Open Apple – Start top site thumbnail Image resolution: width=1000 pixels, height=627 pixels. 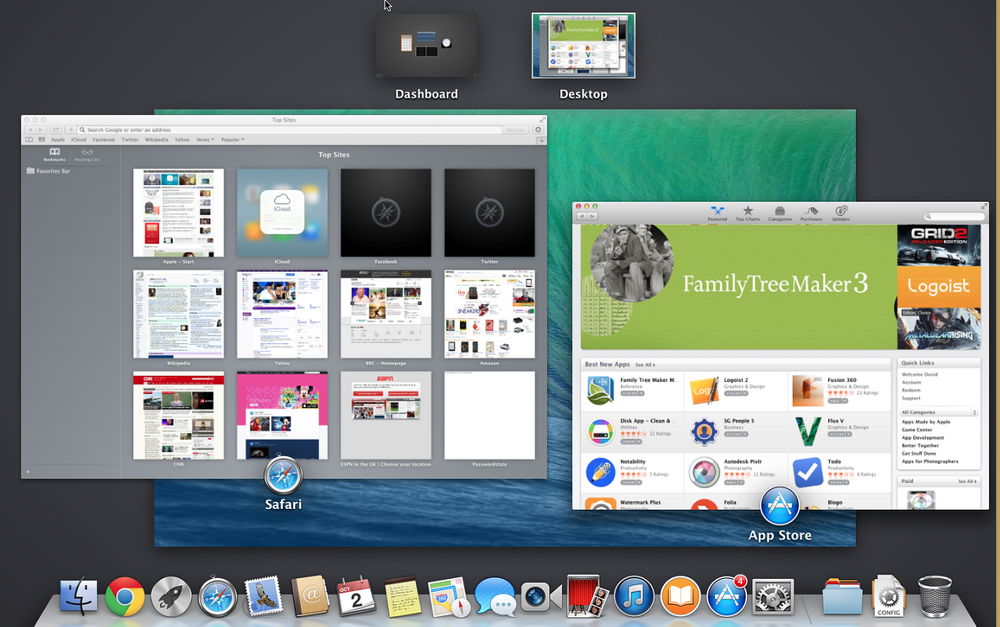click(179, 213)
